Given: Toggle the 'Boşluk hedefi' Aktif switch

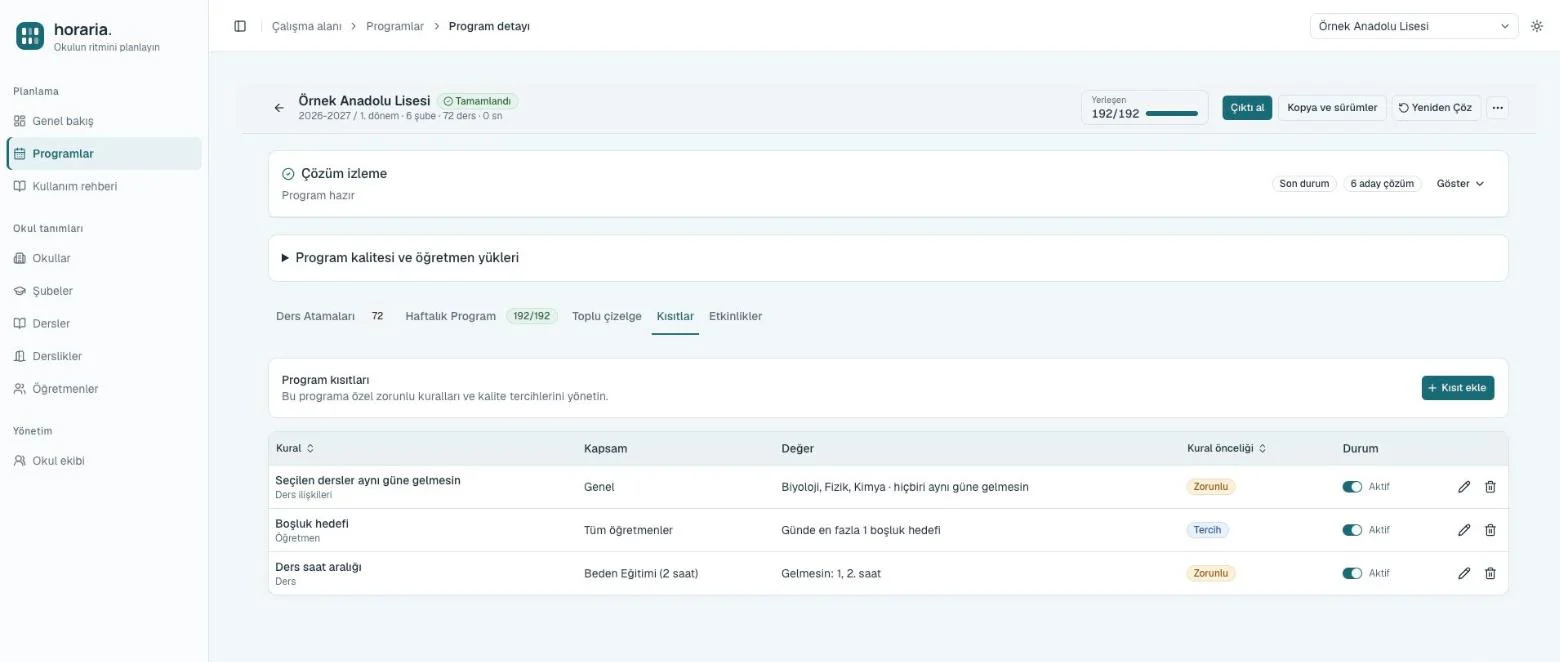Looking at the screenshot, I should coord(1352,530).
